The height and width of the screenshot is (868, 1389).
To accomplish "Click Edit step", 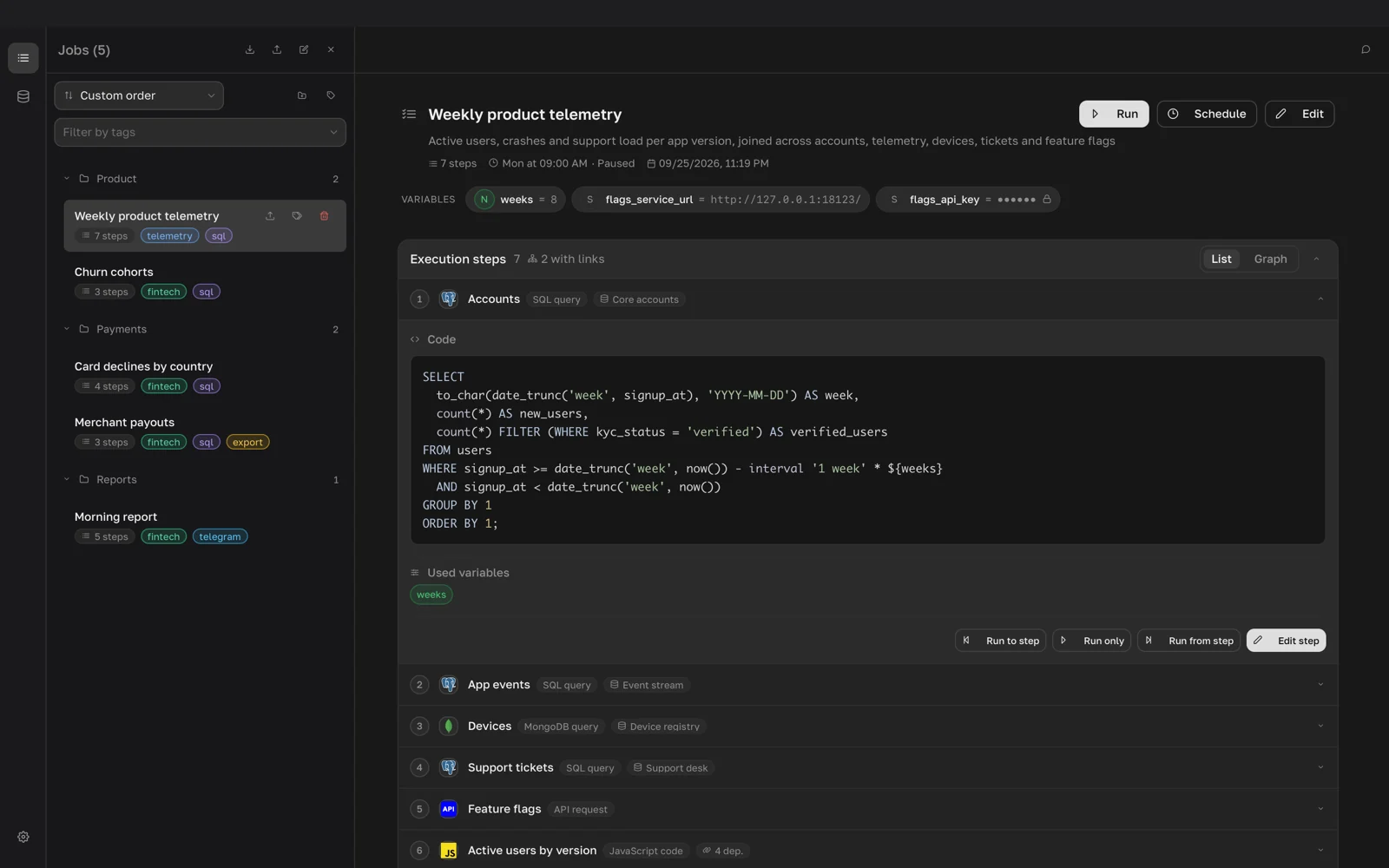I will 1286,641.
